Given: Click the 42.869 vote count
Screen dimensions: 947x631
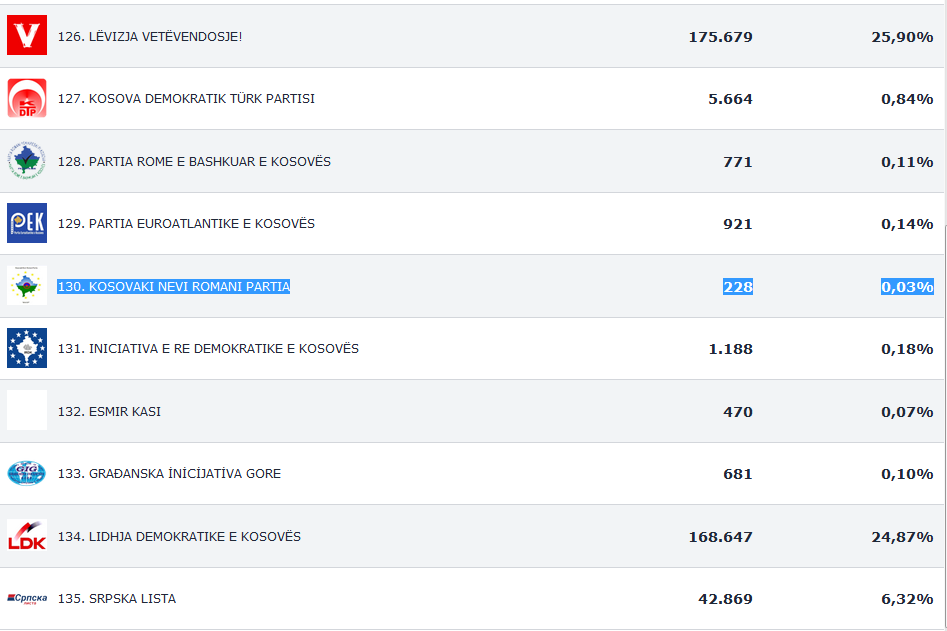Looking at the screenshot, I should pyautogui.click(x=725, y=599).
